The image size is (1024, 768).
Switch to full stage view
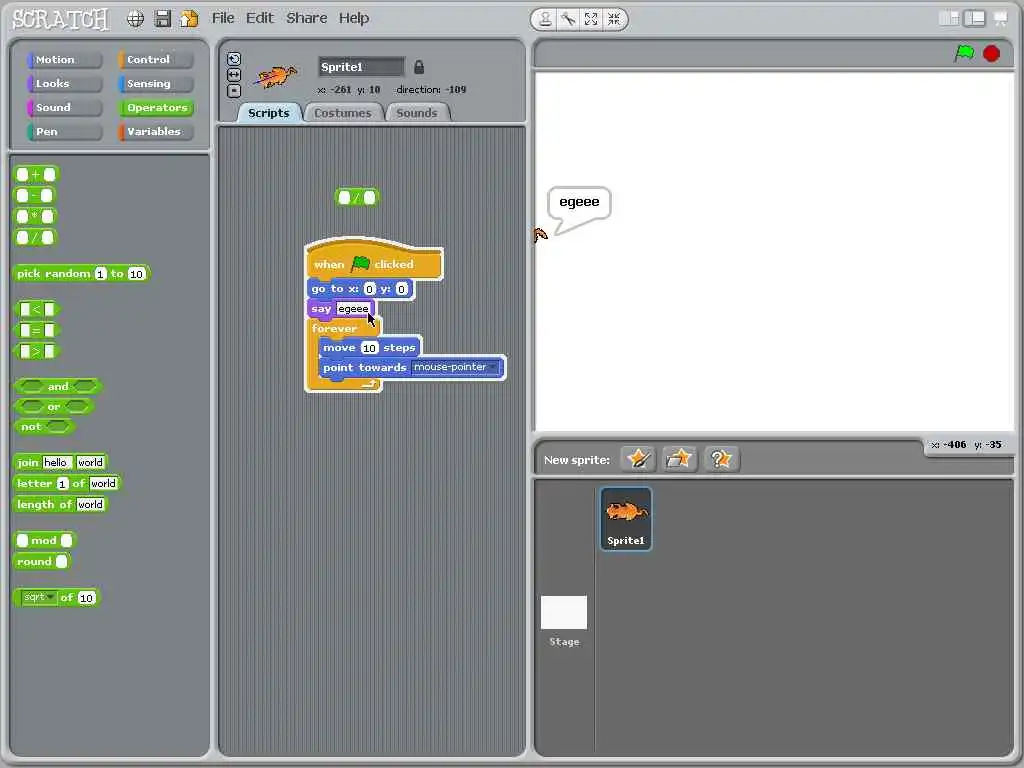coord(974,18)
